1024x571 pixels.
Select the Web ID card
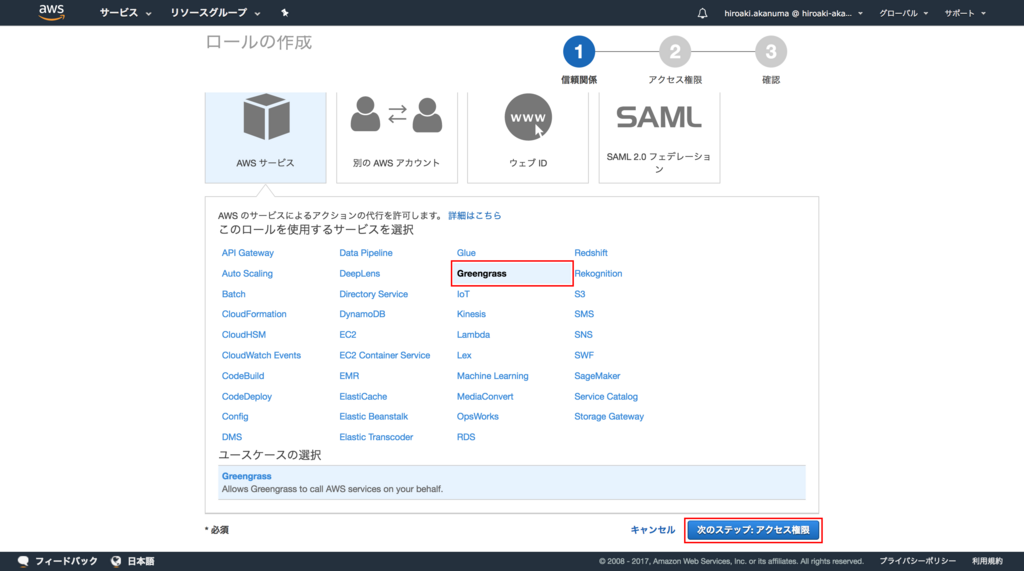528,137
